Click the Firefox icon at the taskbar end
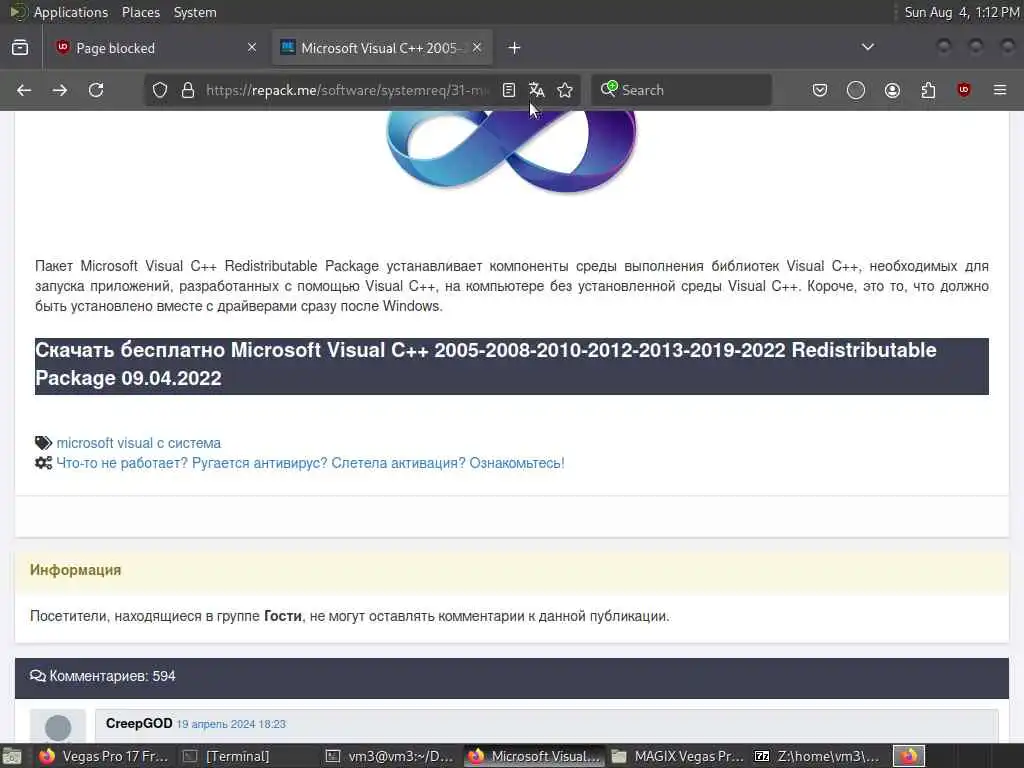 909,756
